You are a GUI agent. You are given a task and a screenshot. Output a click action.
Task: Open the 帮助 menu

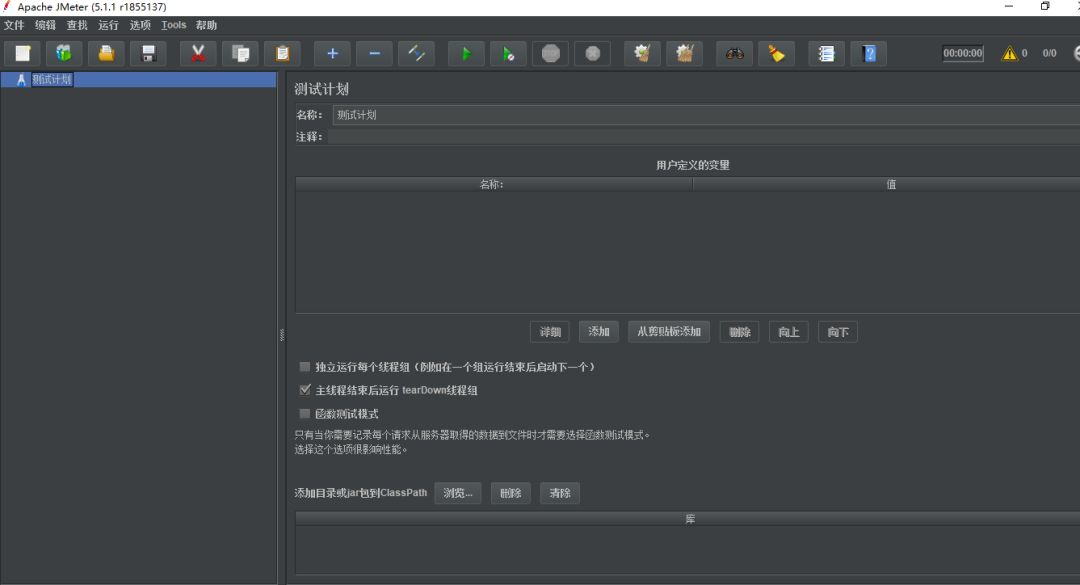[x=206, y=25]
